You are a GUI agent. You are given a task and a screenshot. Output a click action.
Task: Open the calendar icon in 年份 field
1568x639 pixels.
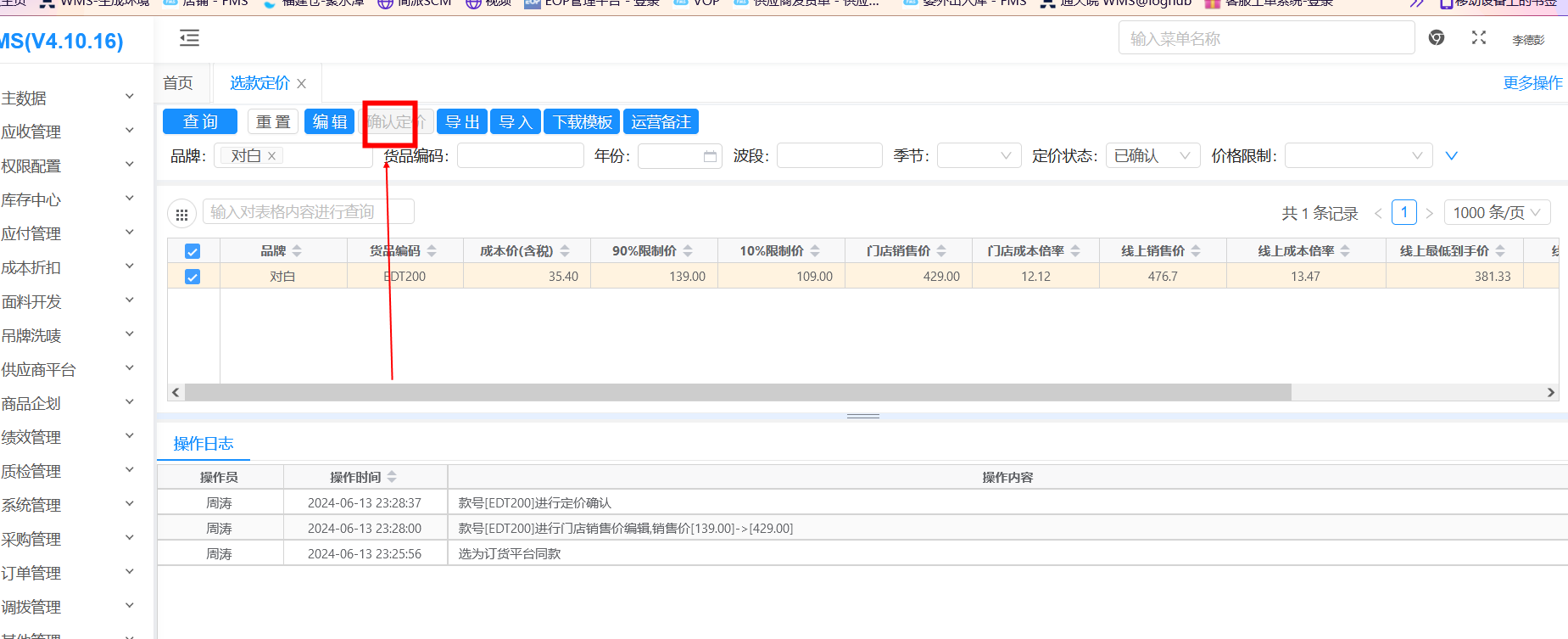(710, 156)
